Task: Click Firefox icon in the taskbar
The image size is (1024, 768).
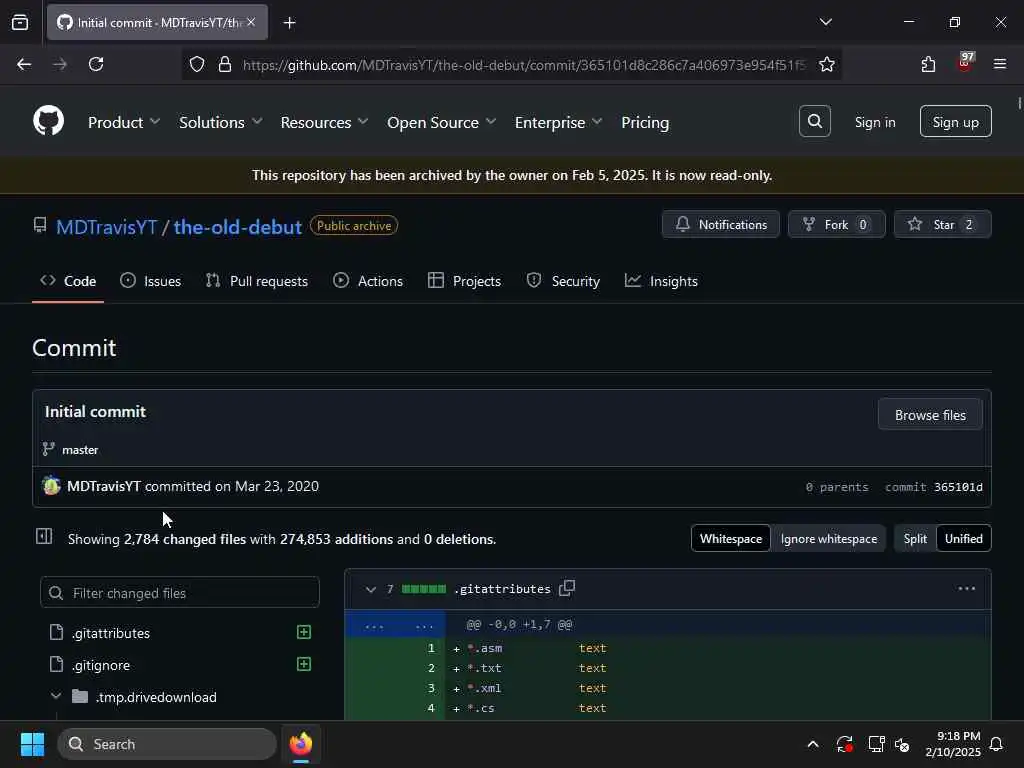Action: pyautogui.click(x=301, y=744)
